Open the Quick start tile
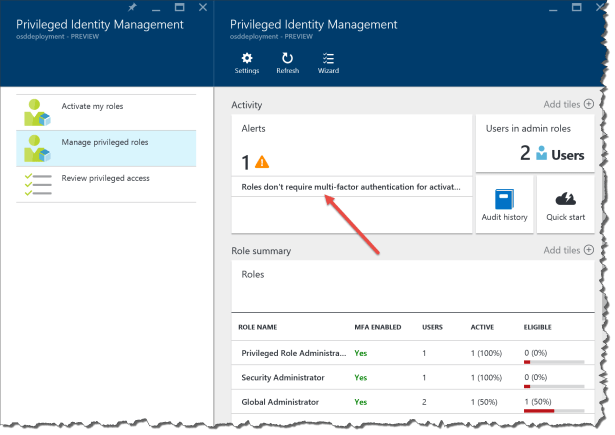 pyautogui.click(x=565, y=204)
